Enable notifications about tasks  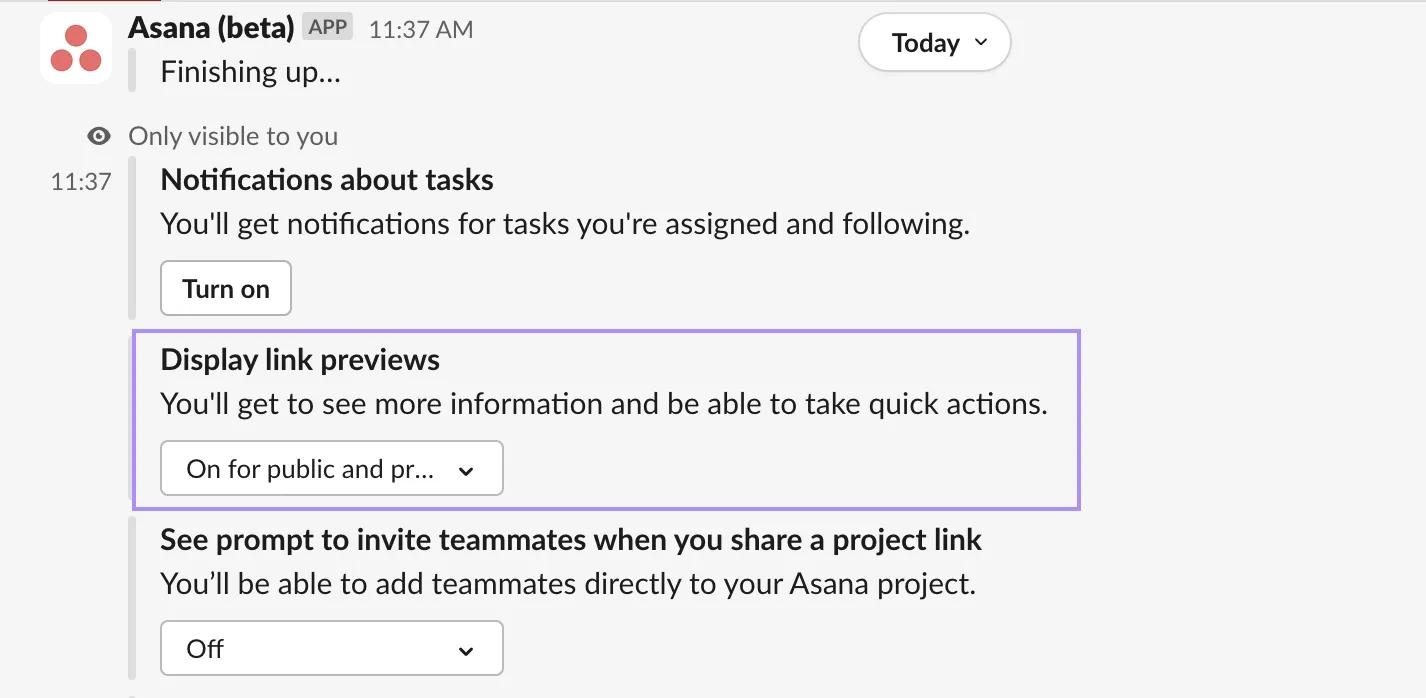tap(225, 288)
